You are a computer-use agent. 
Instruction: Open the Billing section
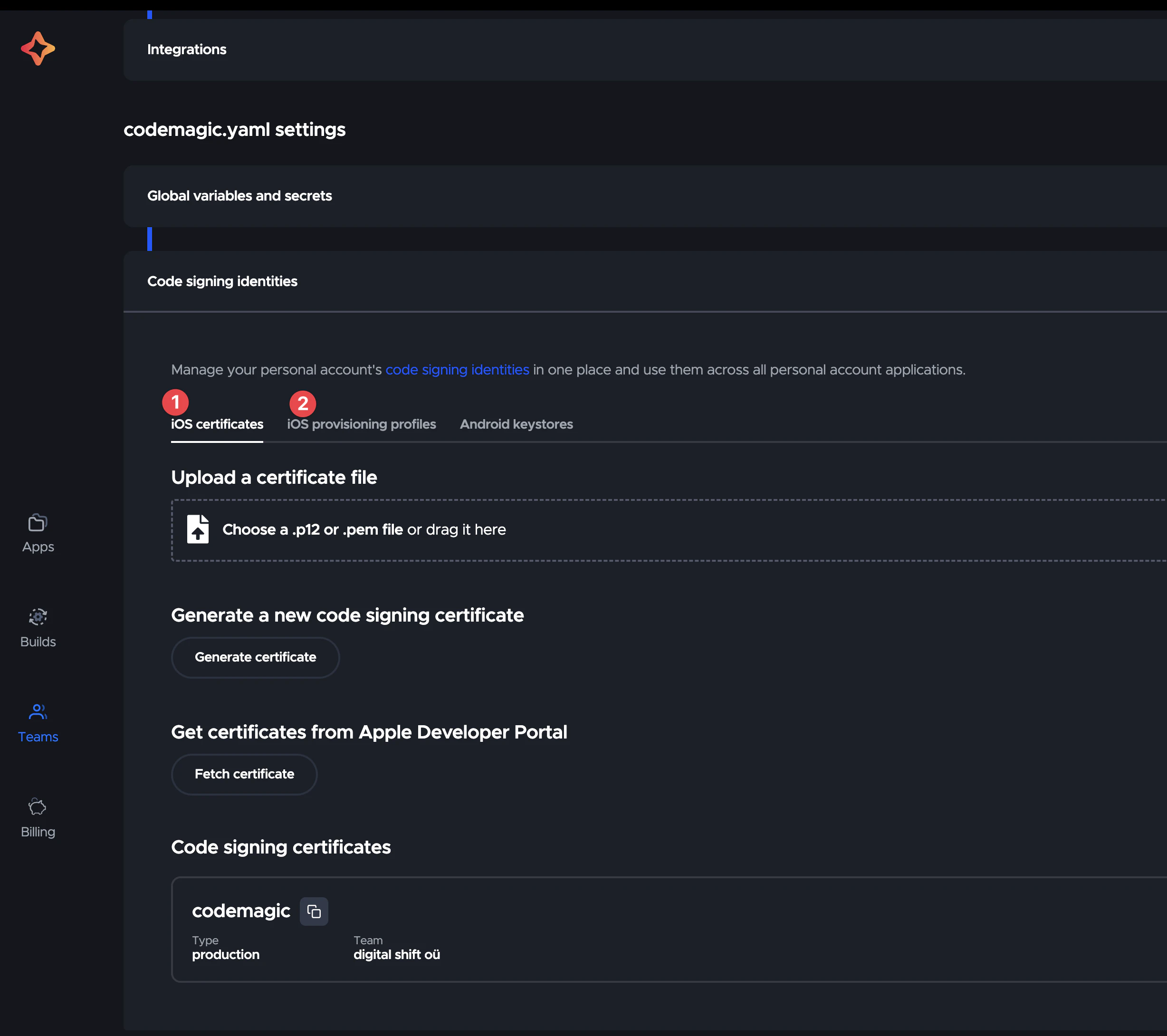pos(37,819)
